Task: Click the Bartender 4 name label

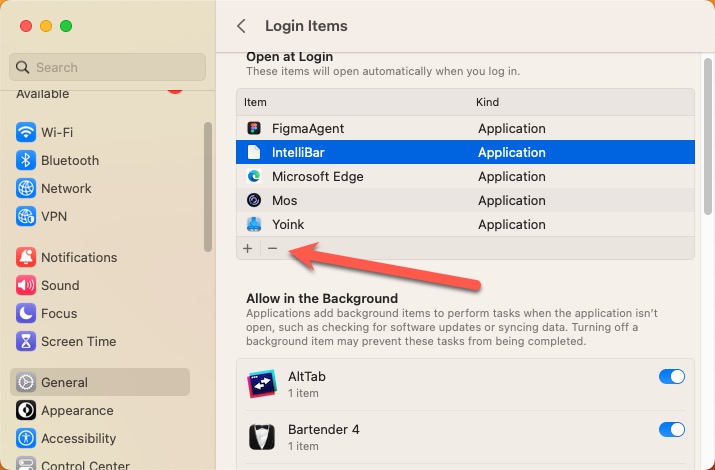Action: click(324, 429)
